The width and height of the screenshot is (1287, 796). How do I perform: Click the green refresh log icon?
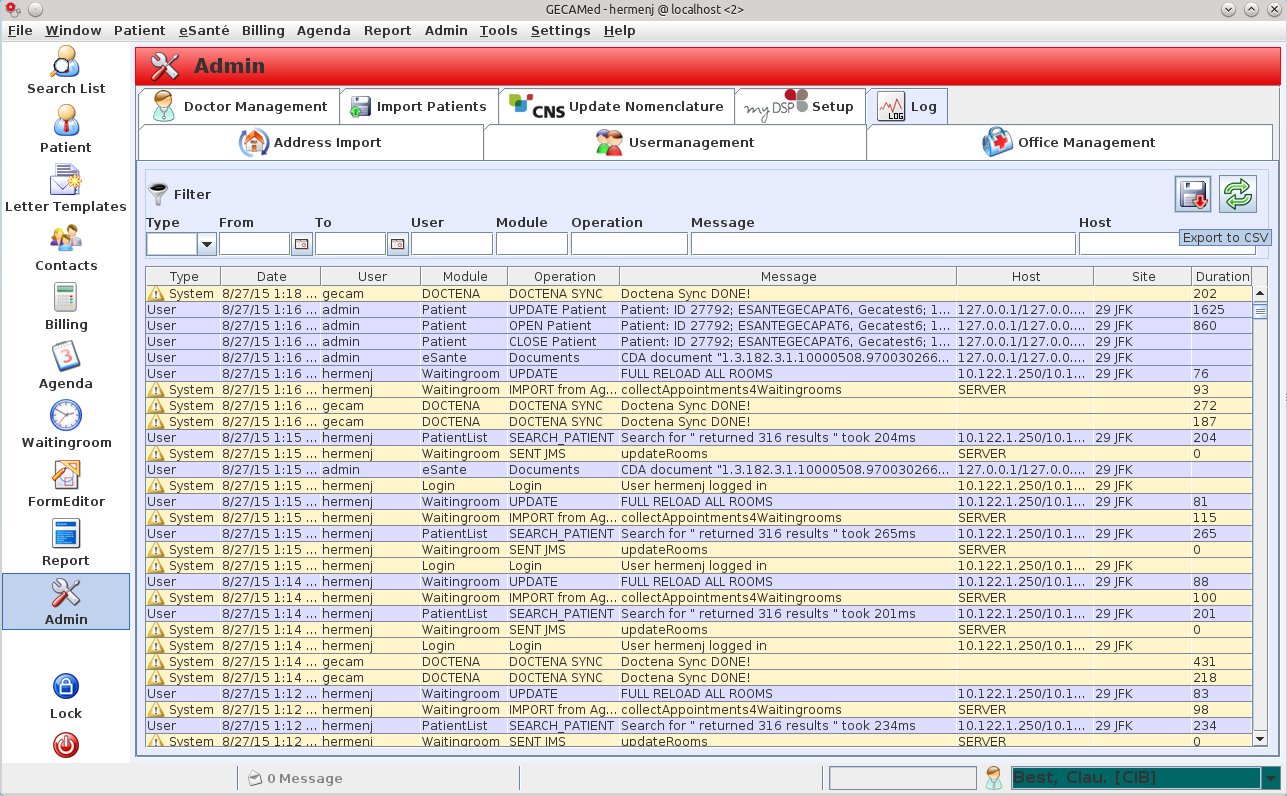point(1238,194)
